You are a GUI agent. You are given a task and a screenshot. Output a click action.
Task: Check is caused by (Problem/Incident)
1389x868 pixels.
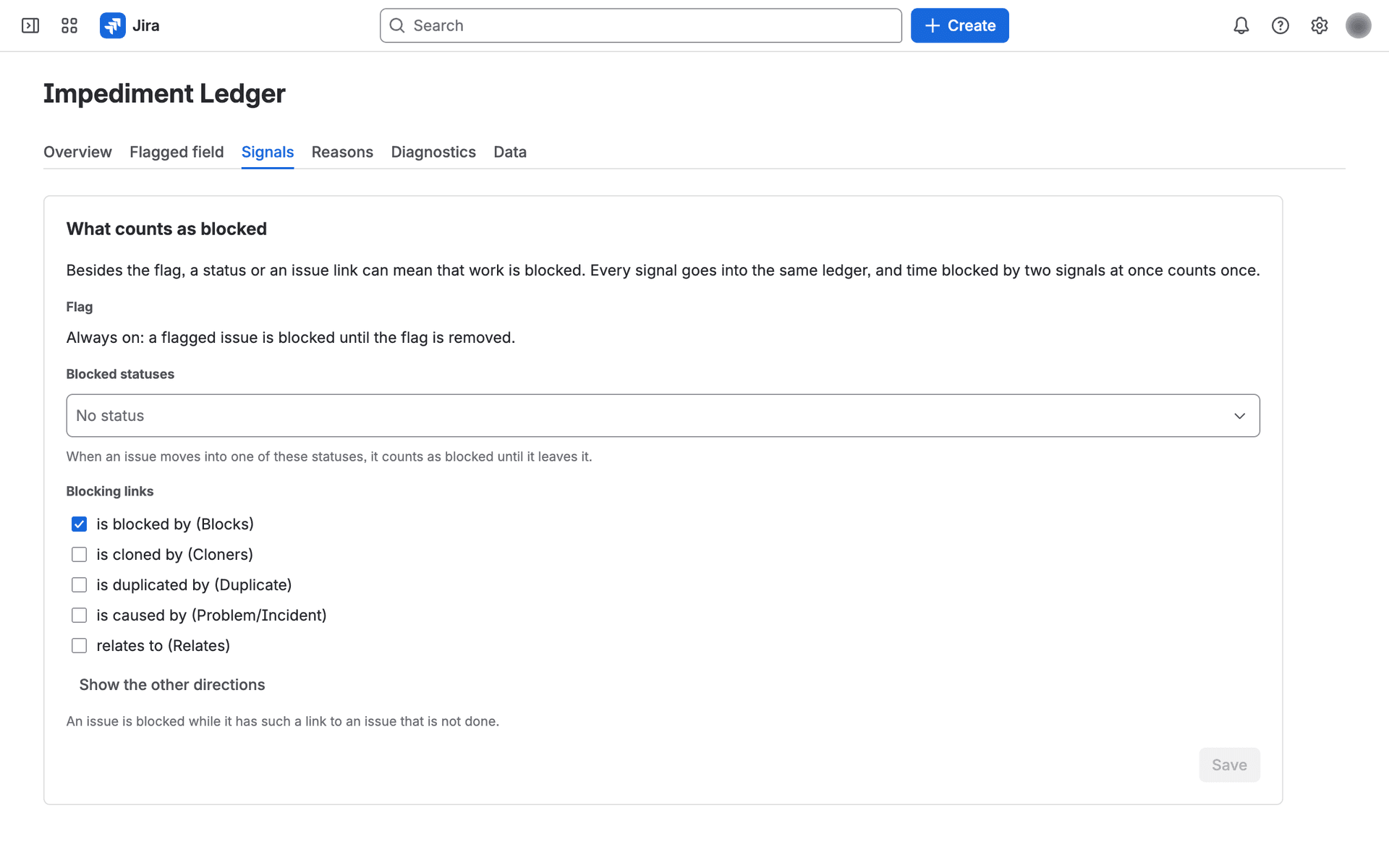(80, 616)
